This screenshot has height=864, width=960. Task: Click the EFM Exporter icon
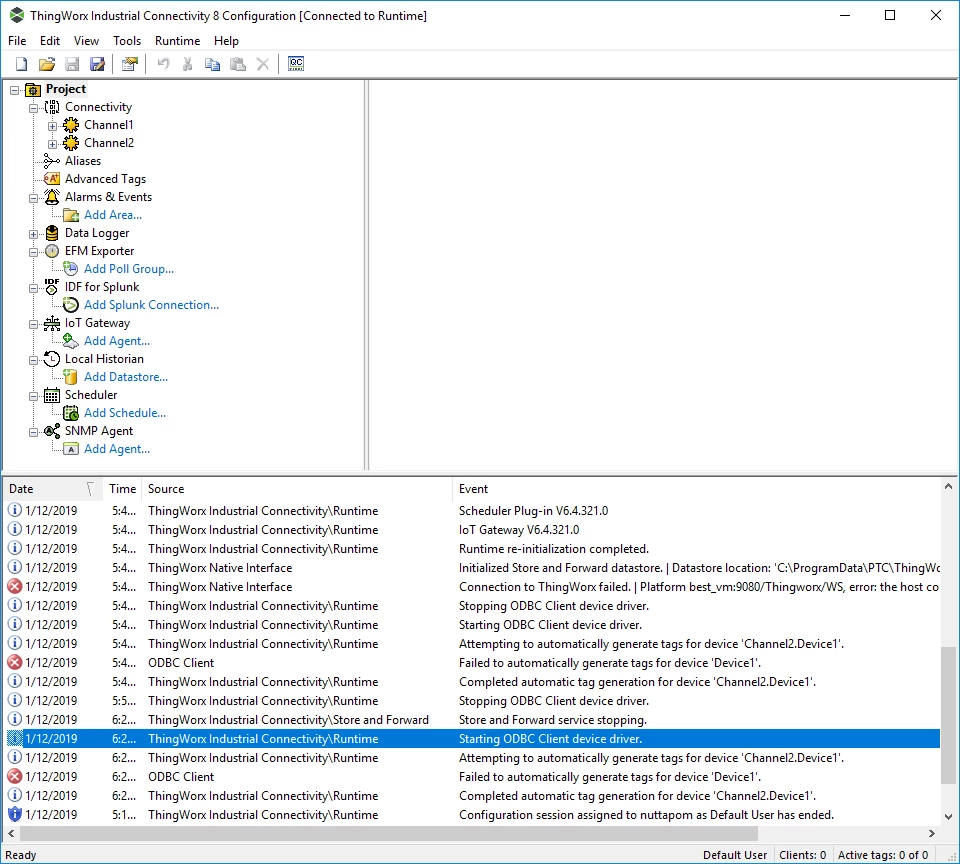tap(52, 251)
